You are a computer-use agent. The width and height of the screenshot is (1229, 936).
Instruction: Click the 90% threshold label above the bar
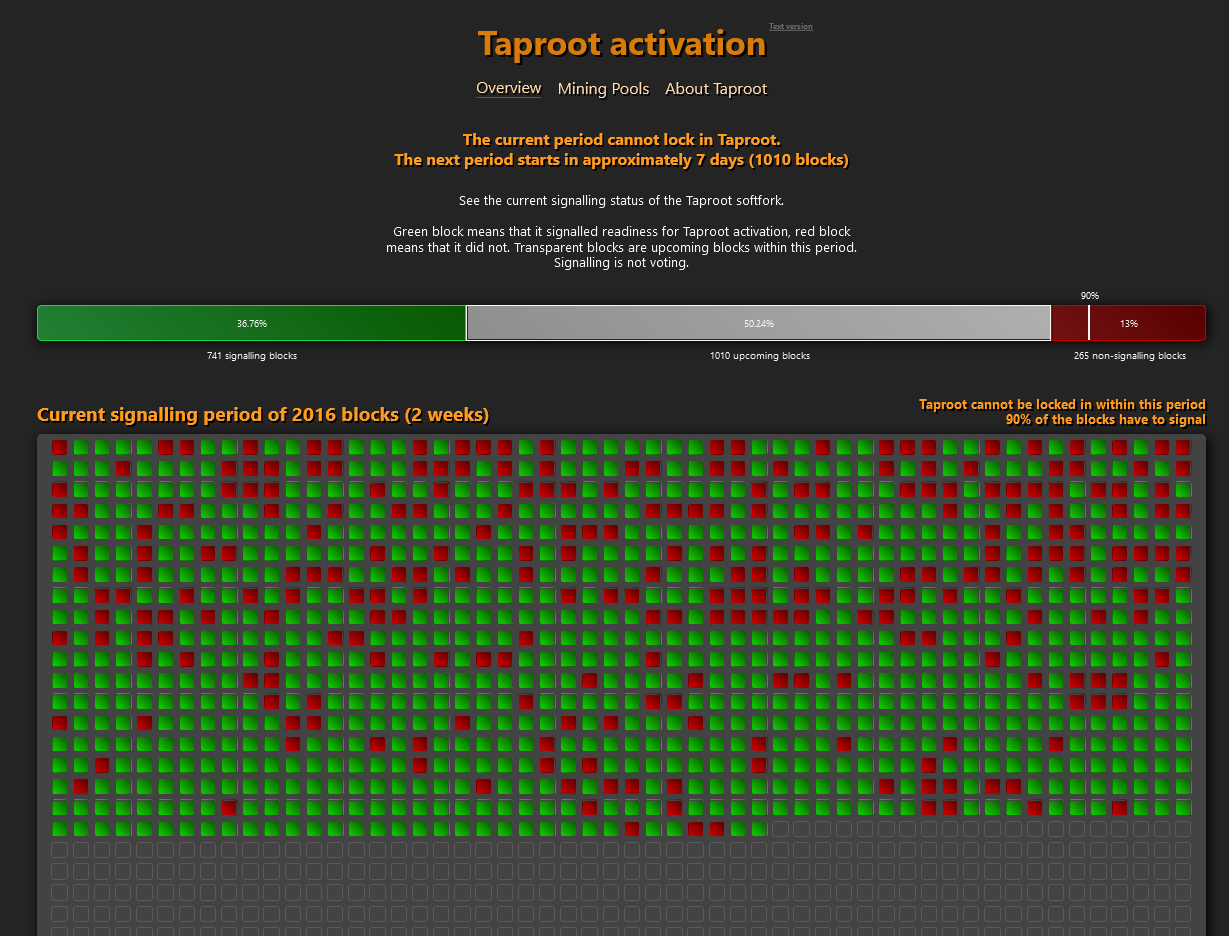coord(1090,296)
